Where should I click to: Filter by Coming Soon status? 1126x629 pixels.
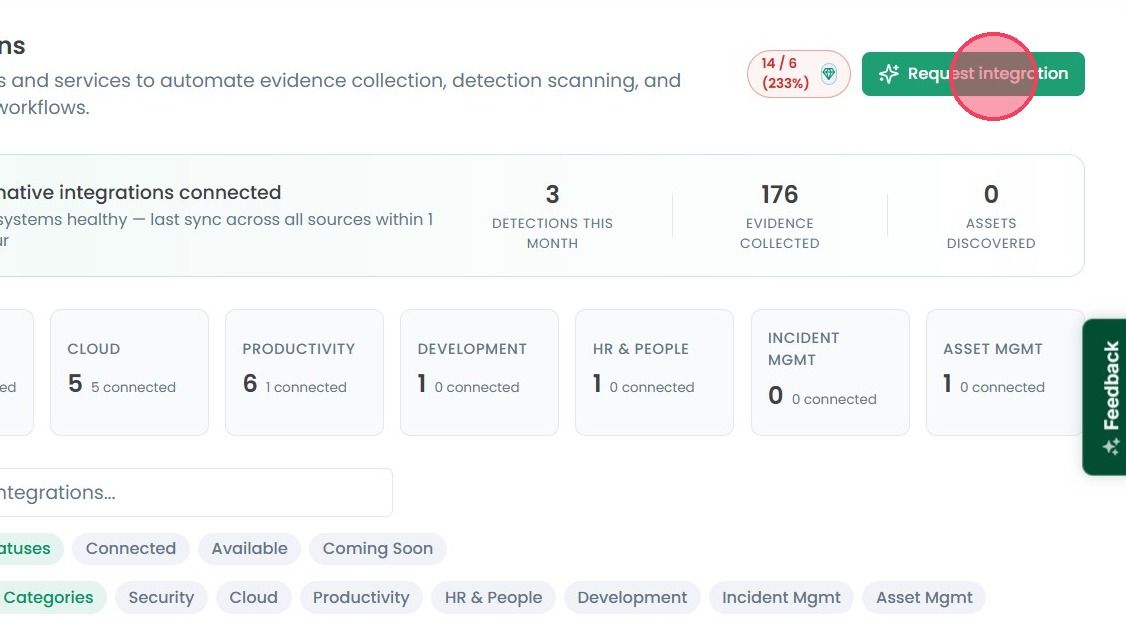(378, 549)
